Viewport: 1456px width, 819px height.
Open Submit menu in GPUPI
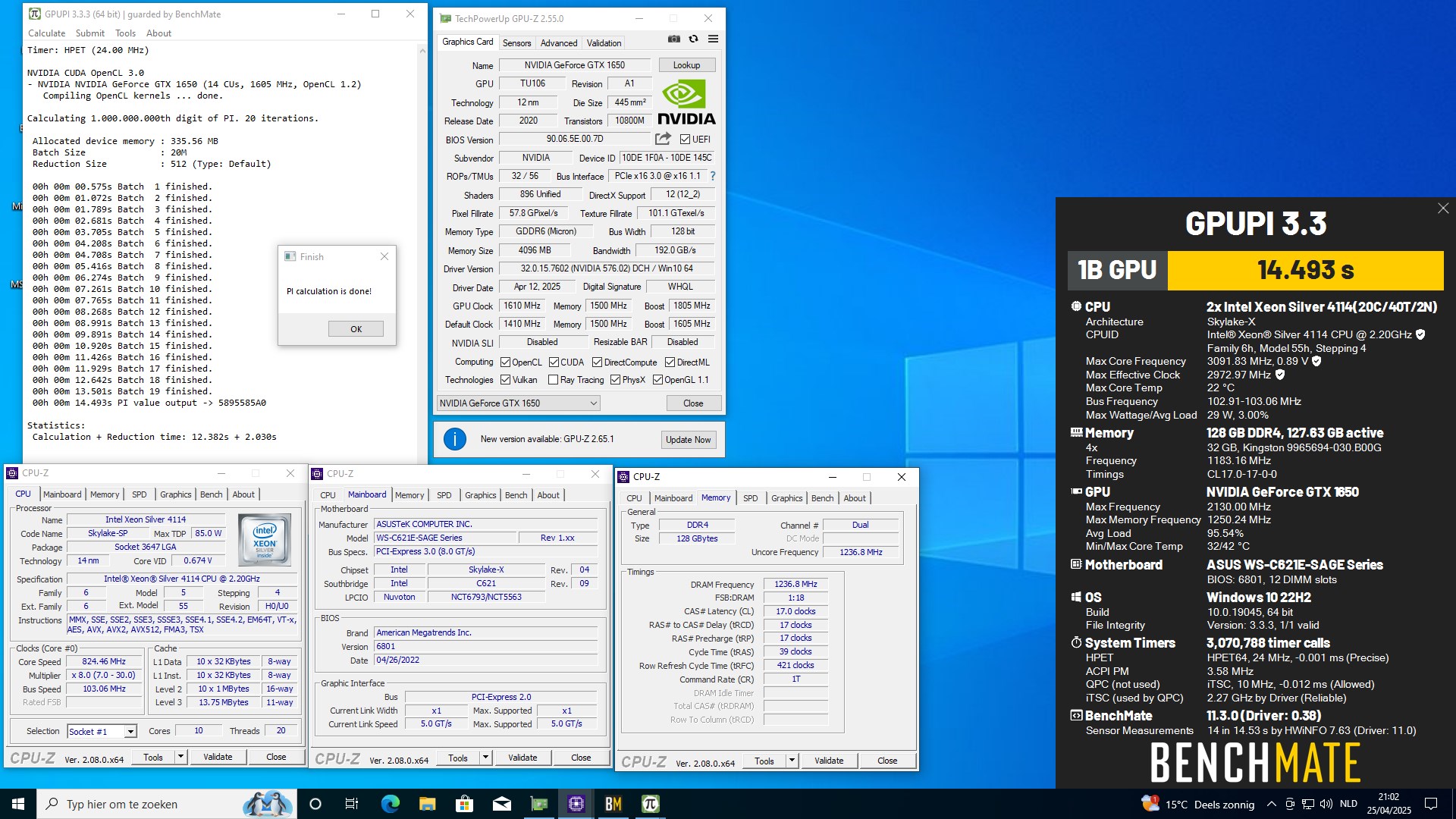pos(89,33)
